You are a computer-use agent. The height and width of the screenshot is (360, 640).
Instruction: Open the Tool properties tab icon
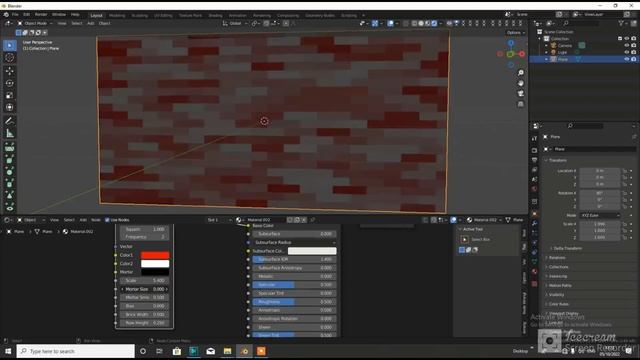click(534, 139)
